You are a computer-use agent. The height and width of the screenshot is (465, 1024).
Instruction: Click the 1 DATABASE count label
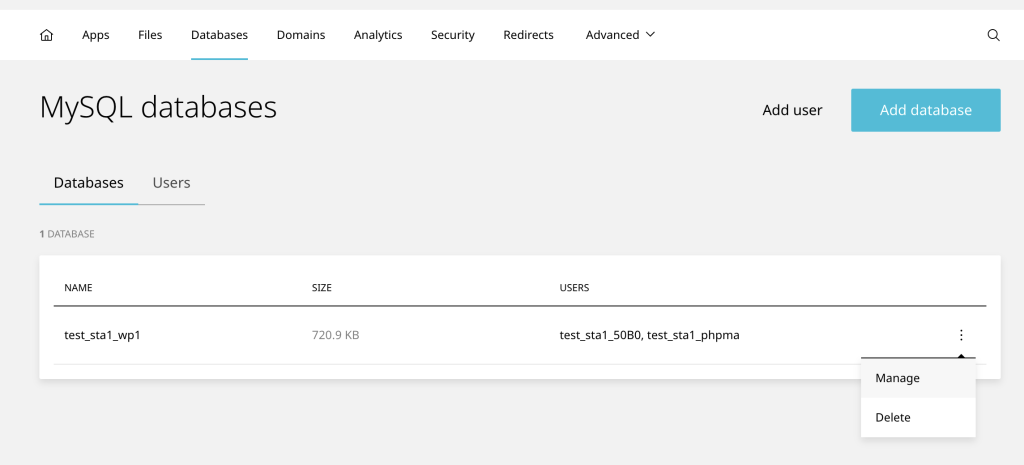pos(67,234)
